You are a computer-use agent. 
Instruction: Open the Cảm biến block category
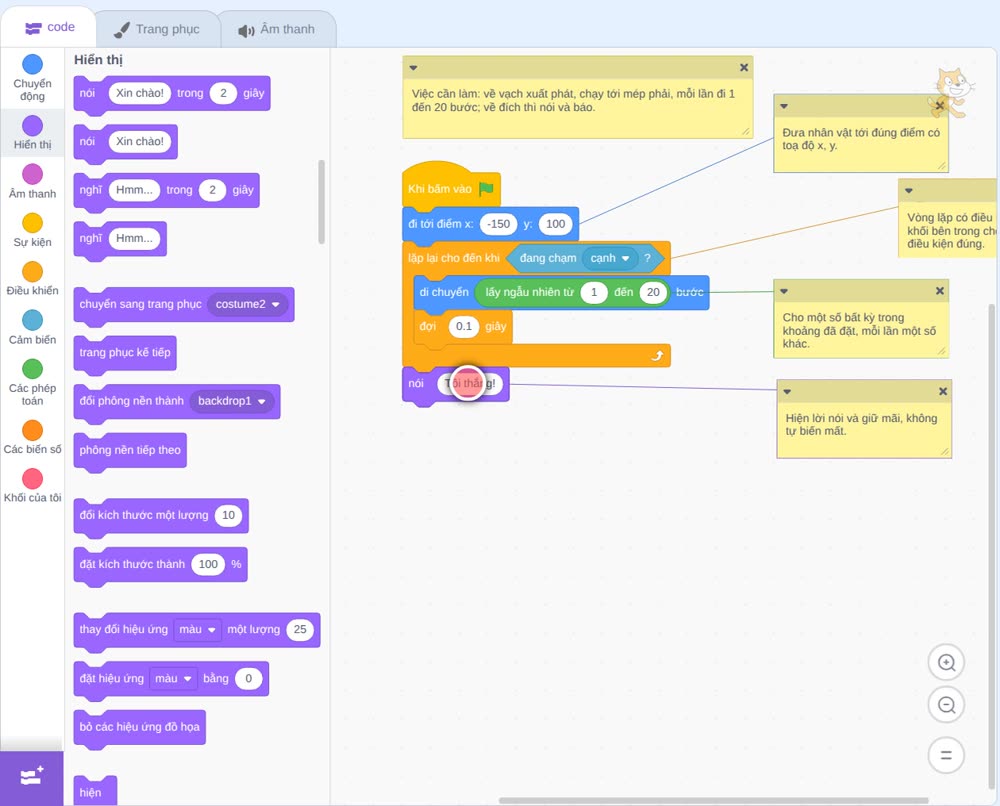pos(33,328)
